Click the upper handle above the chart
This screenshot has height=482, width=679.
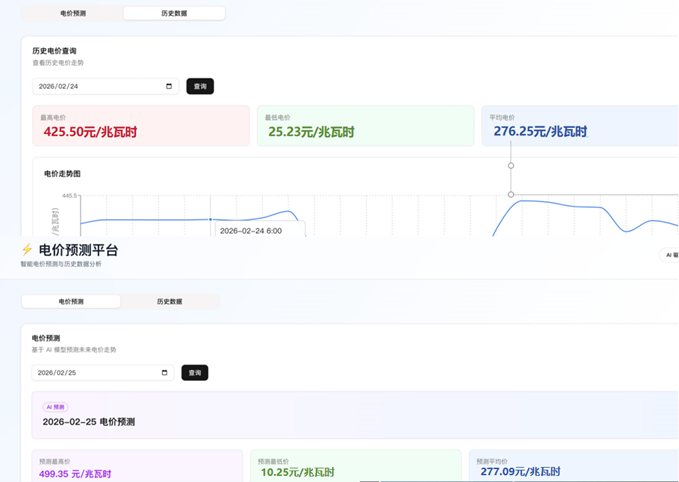(511, 165)
